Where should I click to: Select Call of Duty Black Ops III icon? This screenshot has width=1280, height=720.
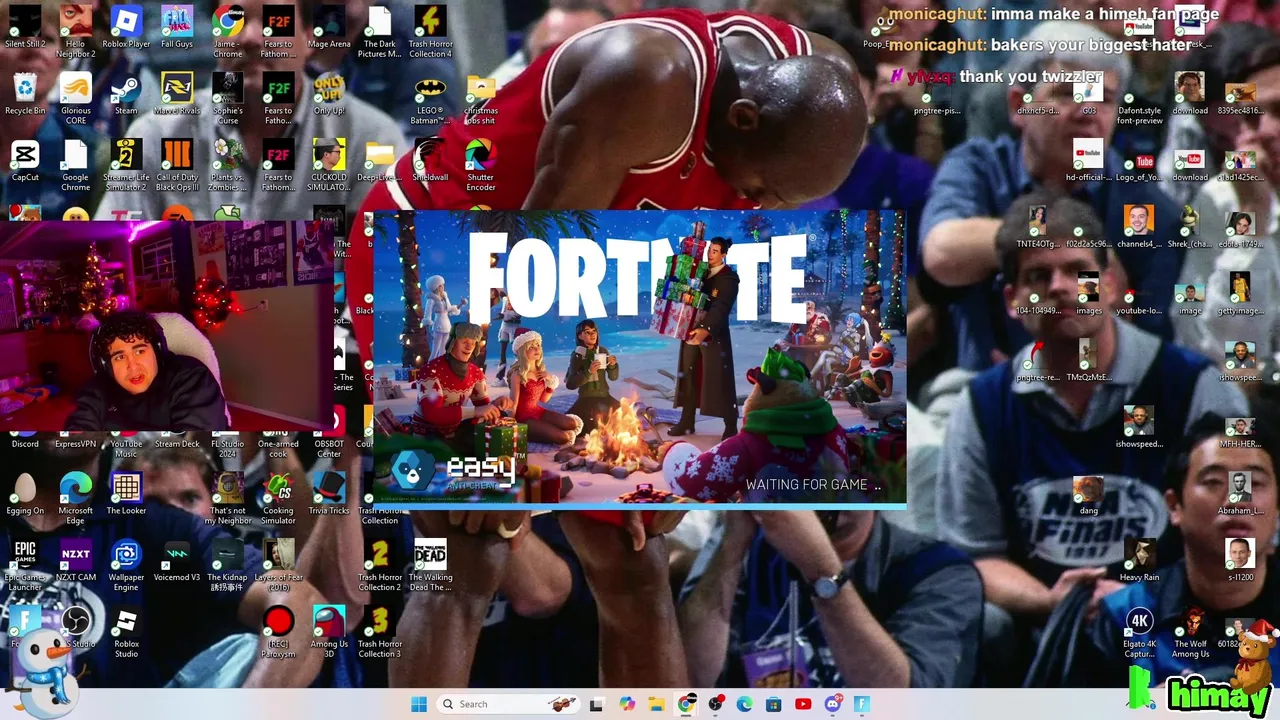click(x=177, y=165)
